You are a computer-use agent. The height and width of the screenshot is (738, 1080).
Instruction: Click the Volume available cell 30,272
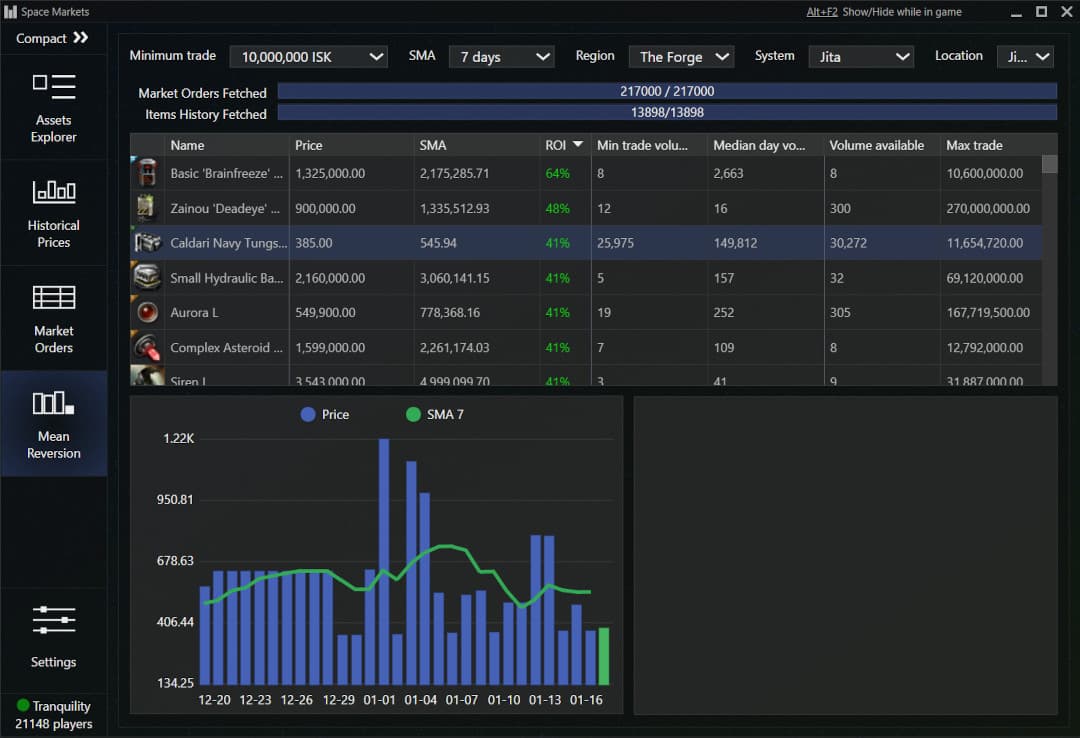[848, 243]
